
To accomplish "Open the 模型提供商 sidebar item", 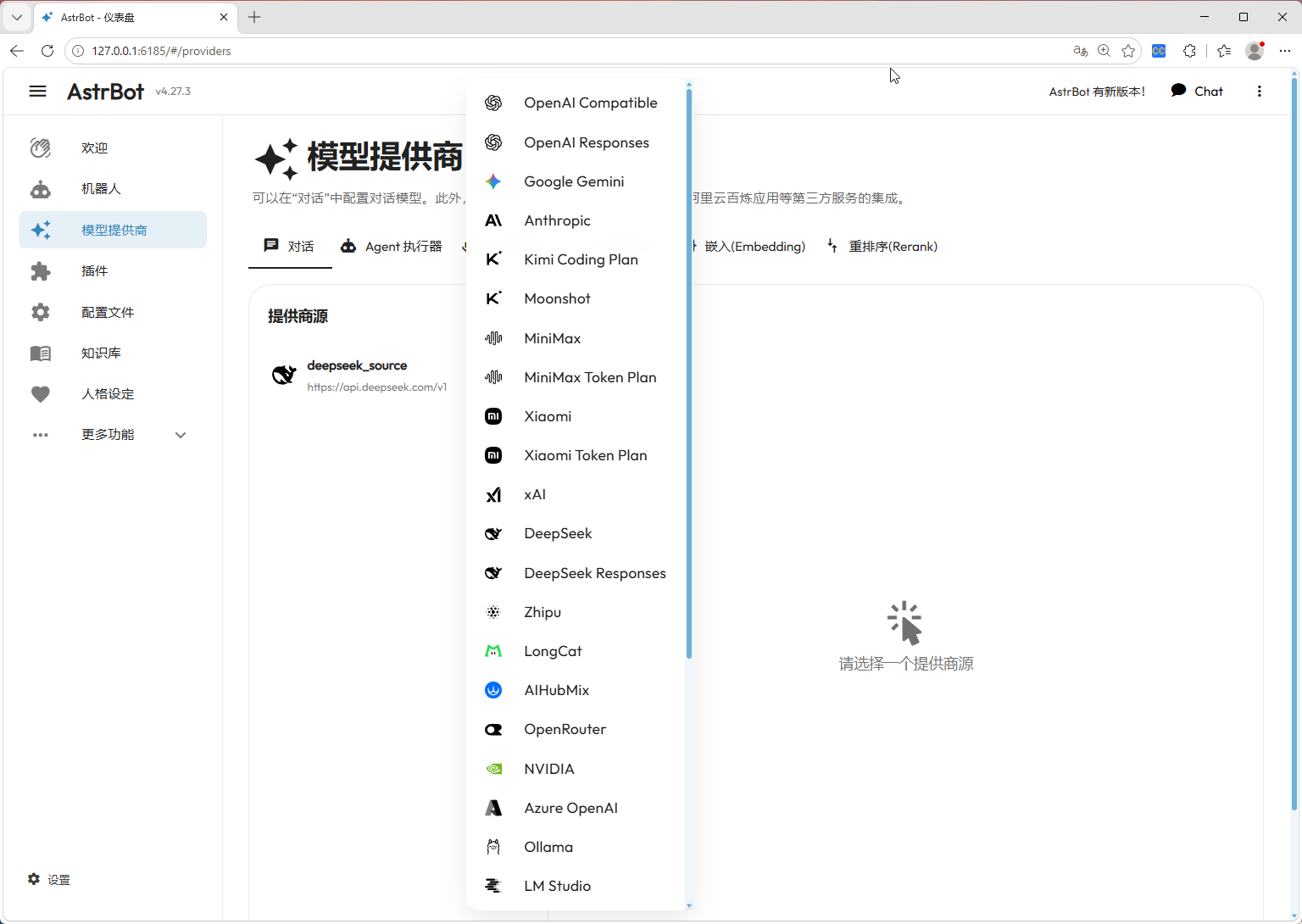I will tap(113, 230).
